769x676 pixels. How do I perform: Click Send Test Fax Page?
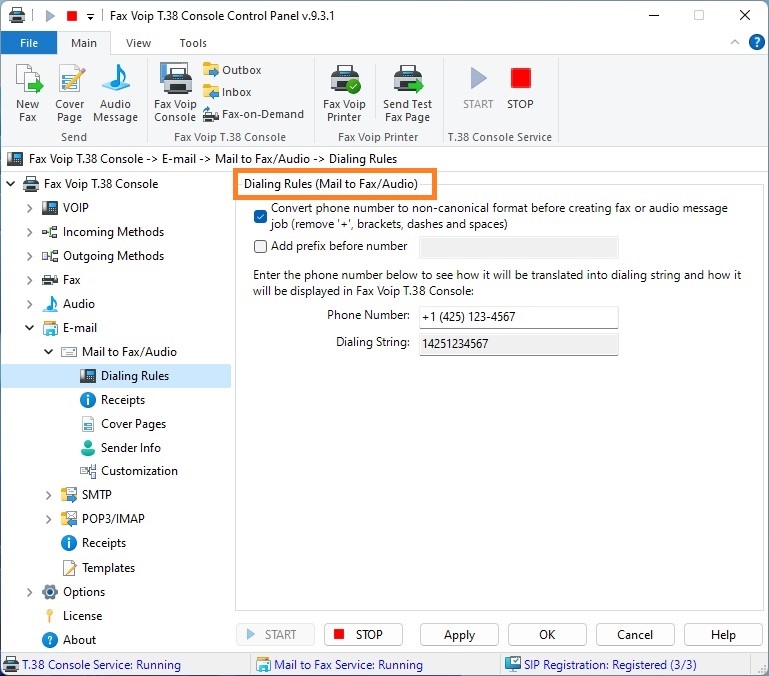(x=407, y=93)
